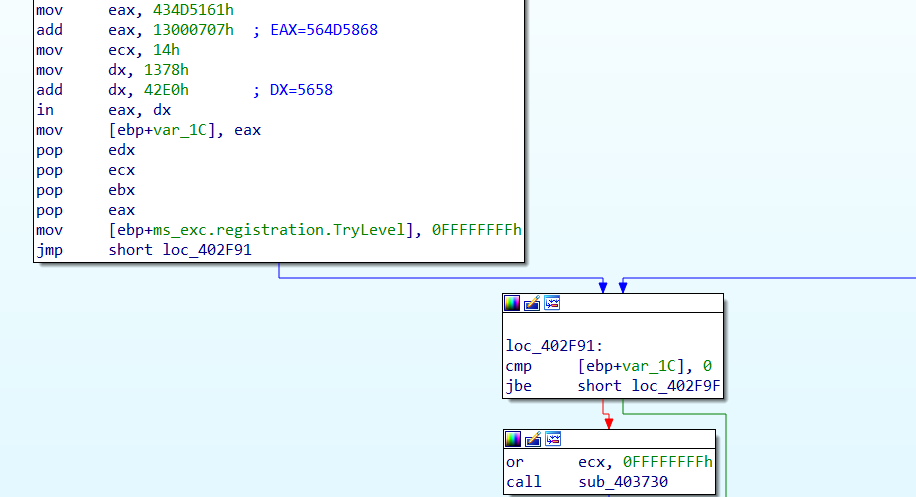The height and width of the screenshot is (497, 916).
Task: Click the call mnemonic in bottom block
Action: pyautogui.click(x=524, y=482)
